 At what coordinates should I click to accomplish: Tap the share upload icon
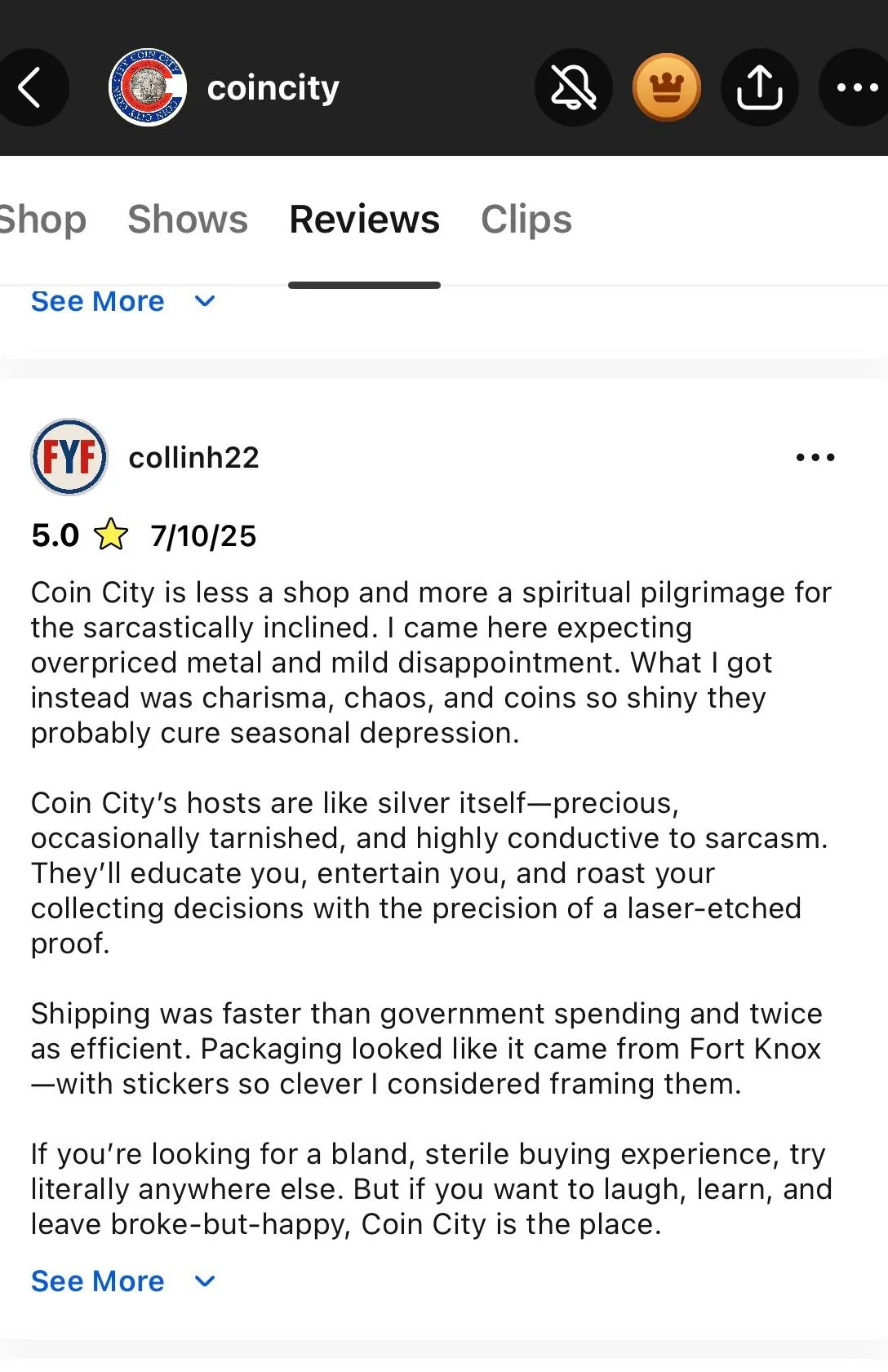(x=759, y=87)
